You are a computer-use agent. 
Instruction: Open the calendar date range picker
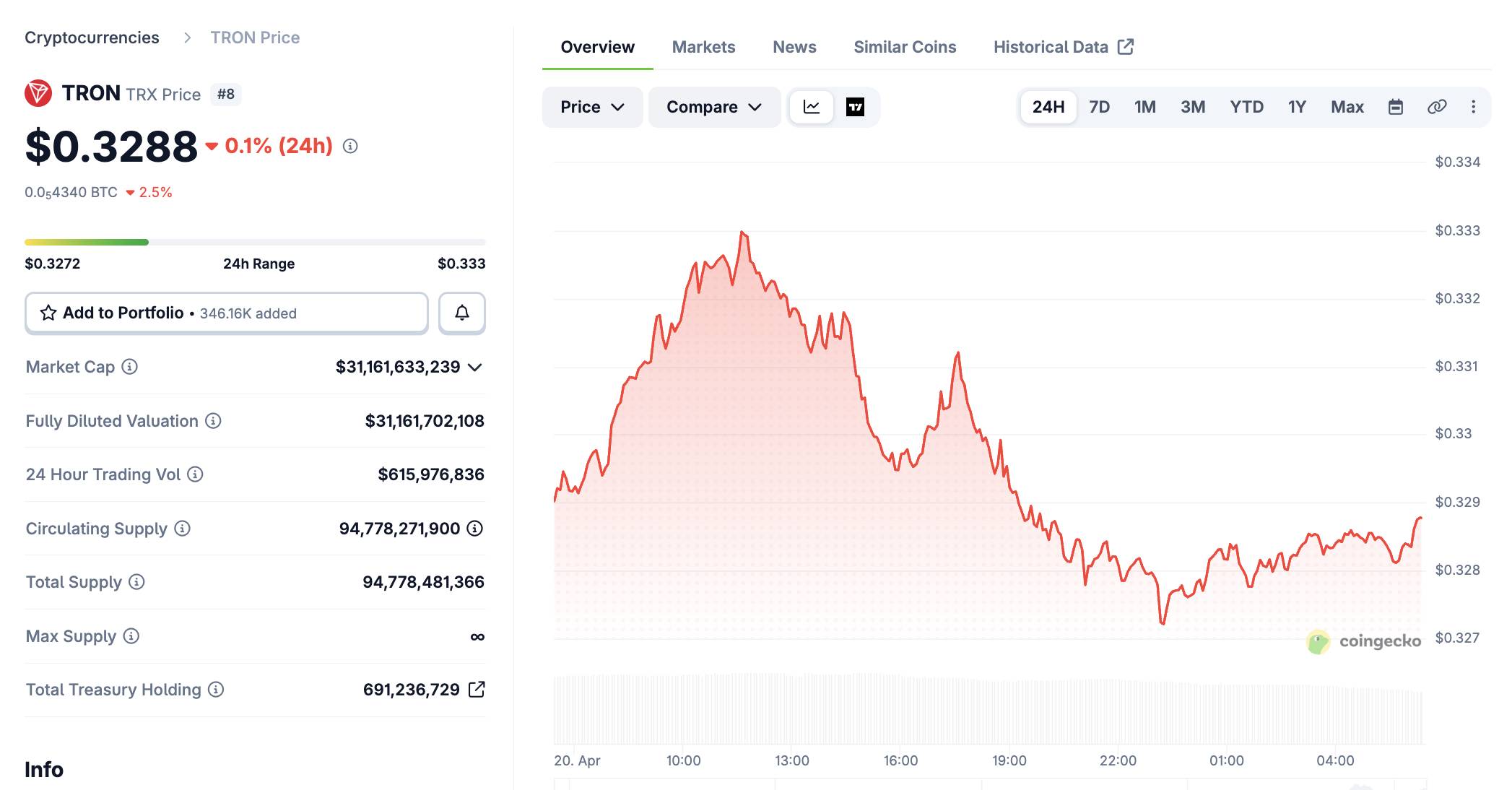pyautogui.click(x=1396, y=107)
